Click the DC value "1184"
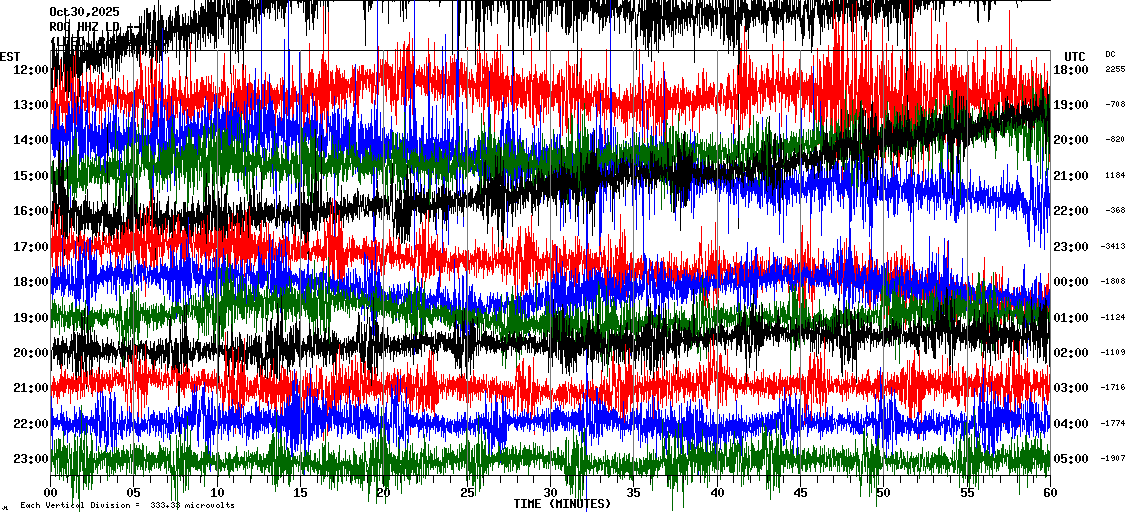1130x519 pixels. [1116, 175]
